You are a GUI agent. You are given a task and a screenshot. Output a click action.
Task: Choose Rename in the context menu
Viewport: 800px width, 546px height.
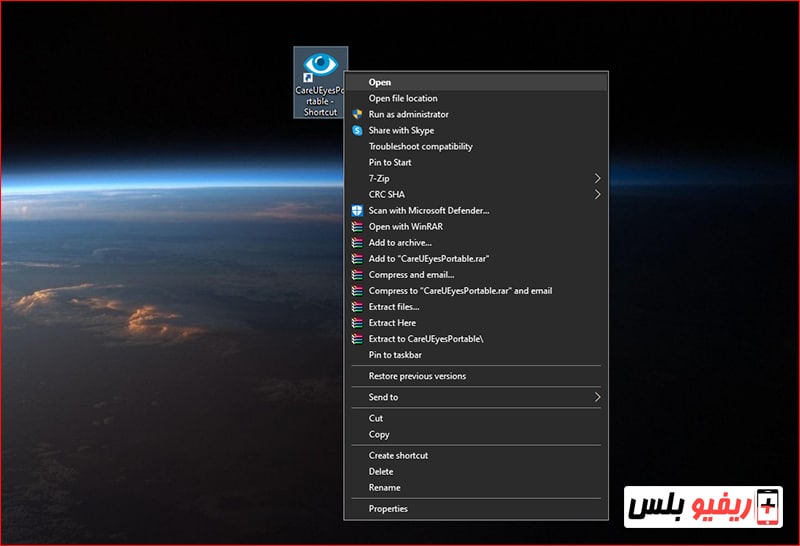pos(384,487)
